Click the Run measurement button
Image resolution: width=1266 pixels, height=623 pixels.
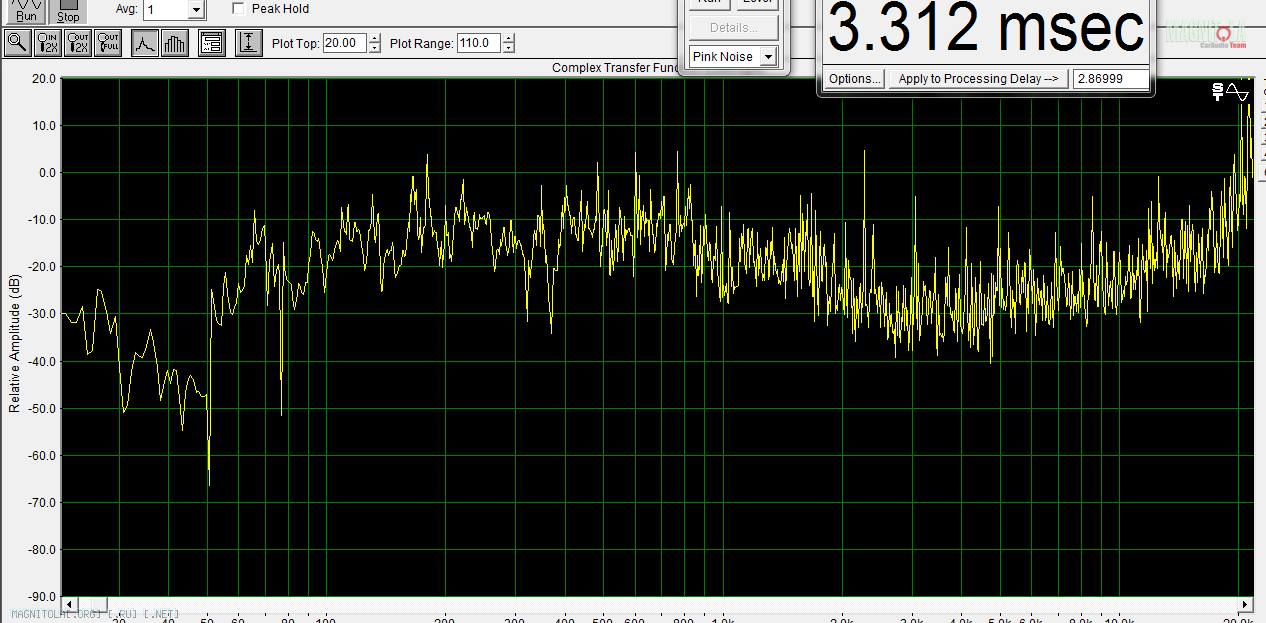click(x=27, y=11)
